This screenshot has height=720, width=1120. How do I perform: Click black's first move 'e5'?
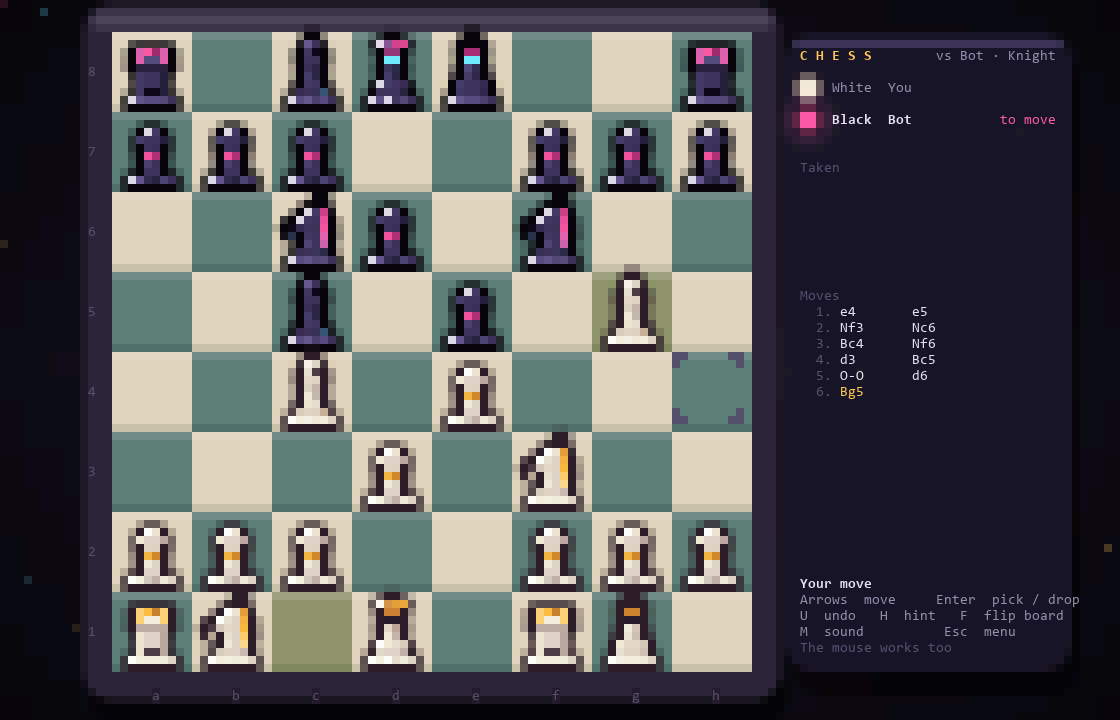point(919,311)
